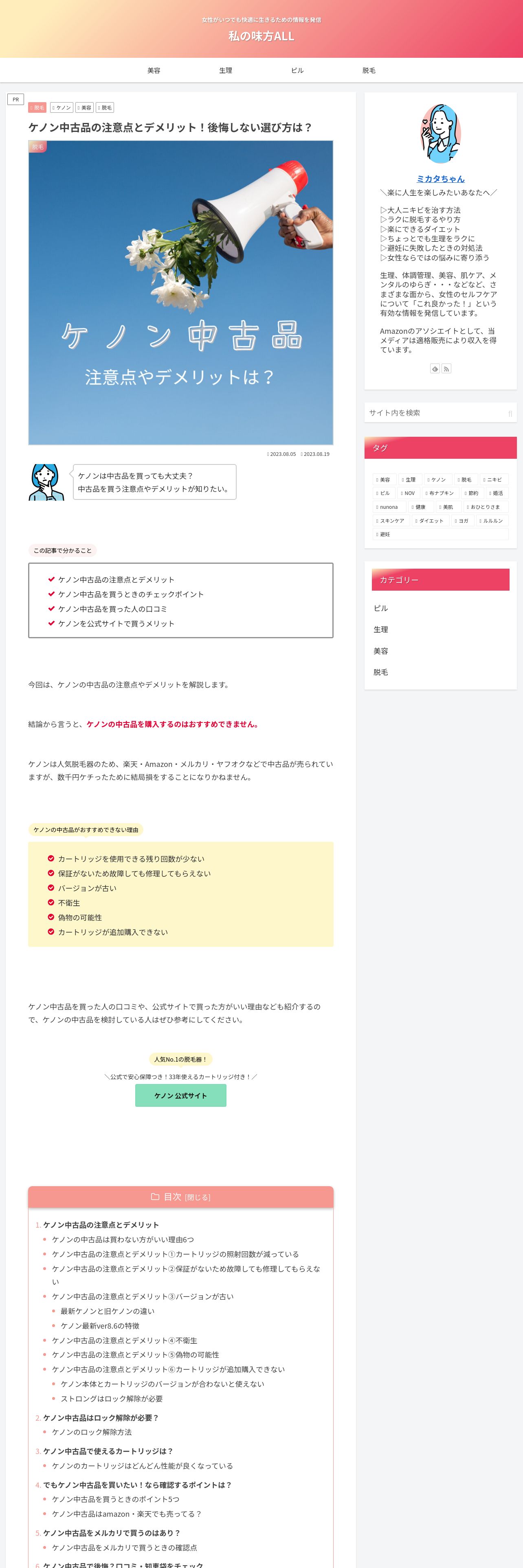
Task: Select the 節約 tag
Action: pos(472,493)
